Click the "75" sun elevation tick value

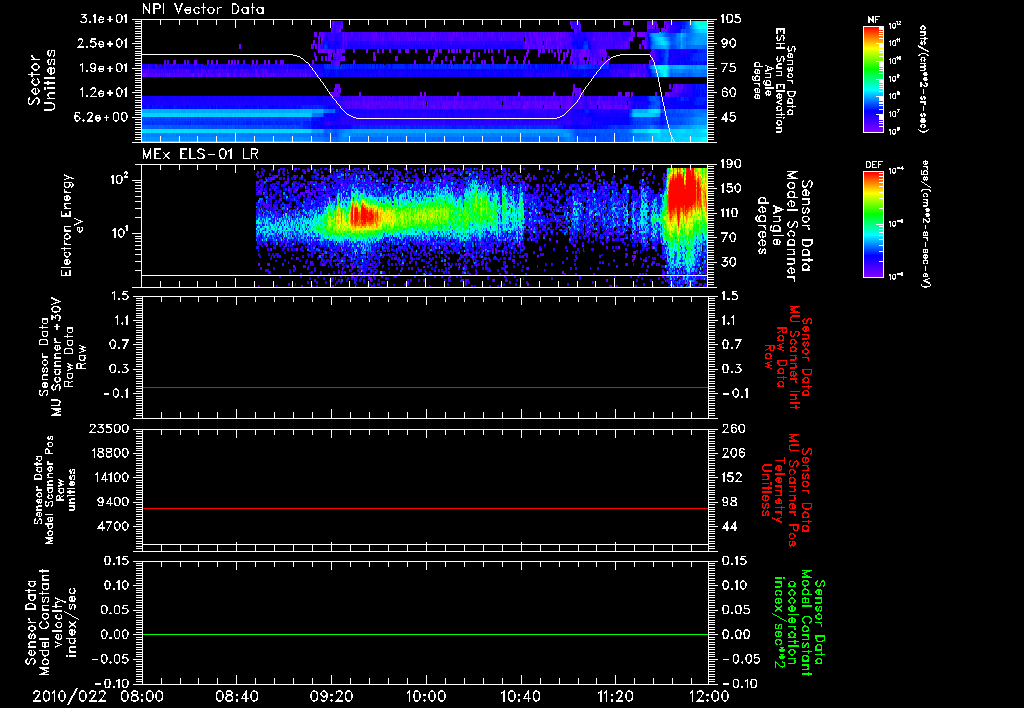click(728, 68)
